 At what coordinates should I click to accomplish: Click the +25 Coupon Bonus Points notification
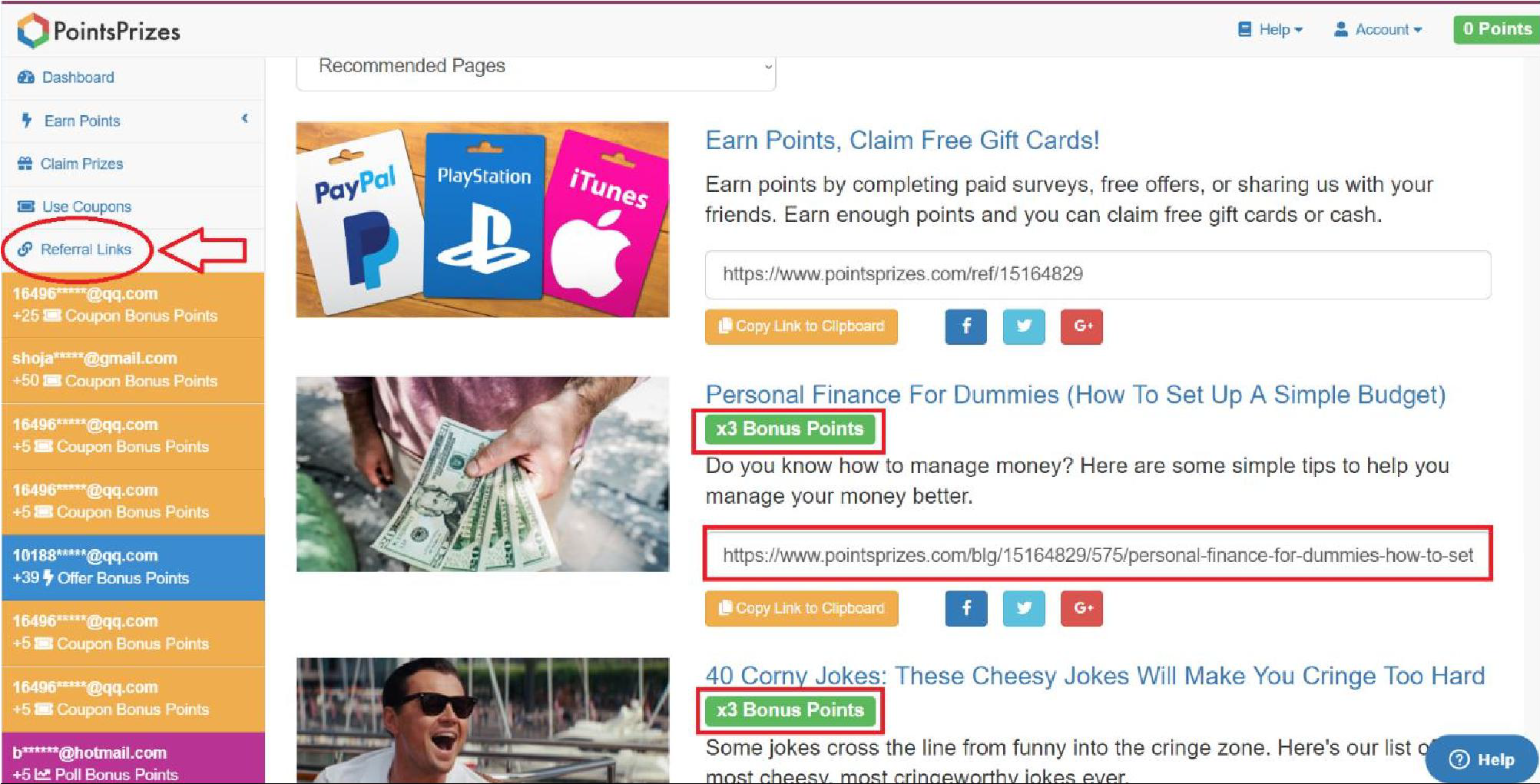click(133, 305)
